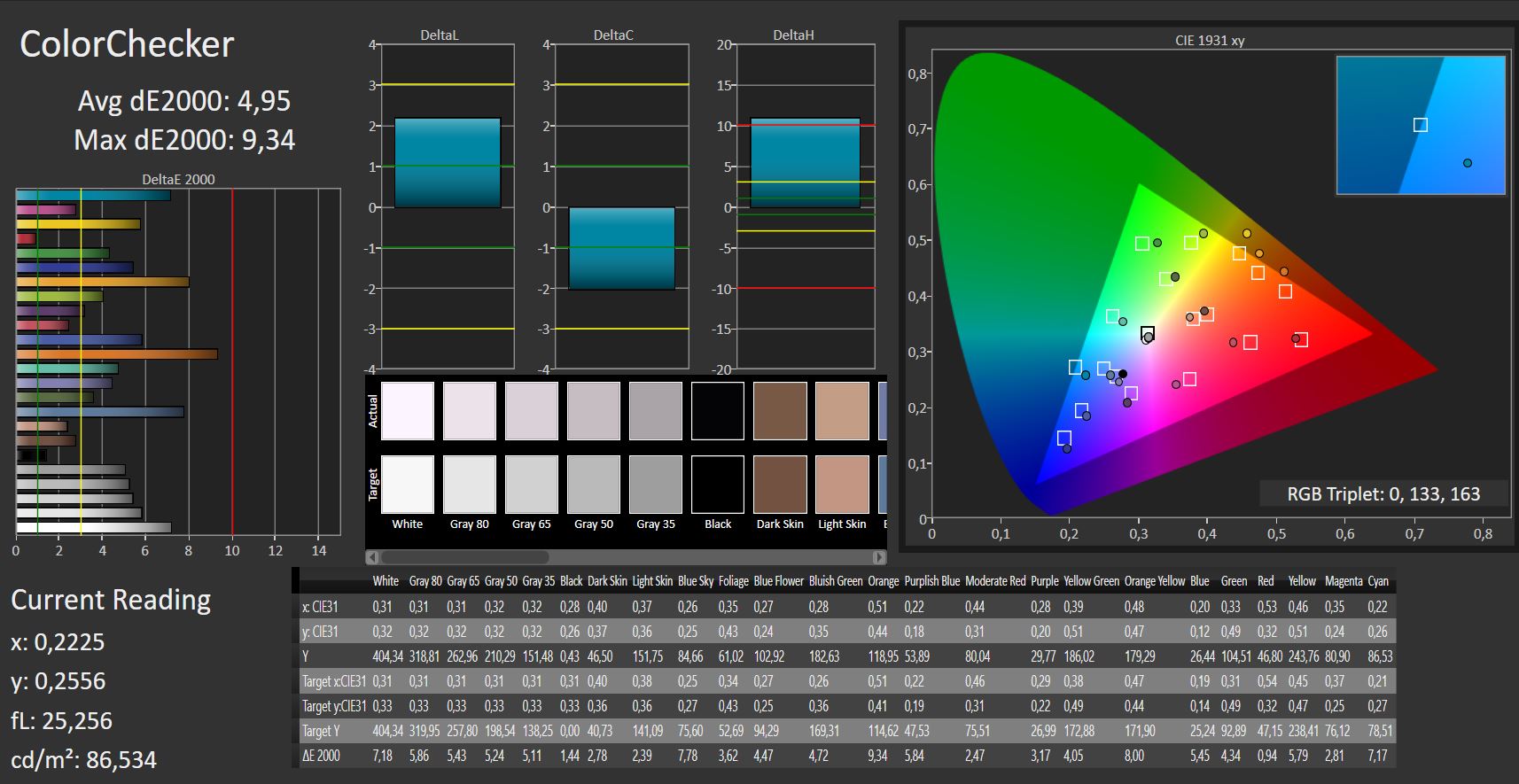Choose the Target Light Skin swatch
This screenshot has width=1519, height=784.
[842, 485]
